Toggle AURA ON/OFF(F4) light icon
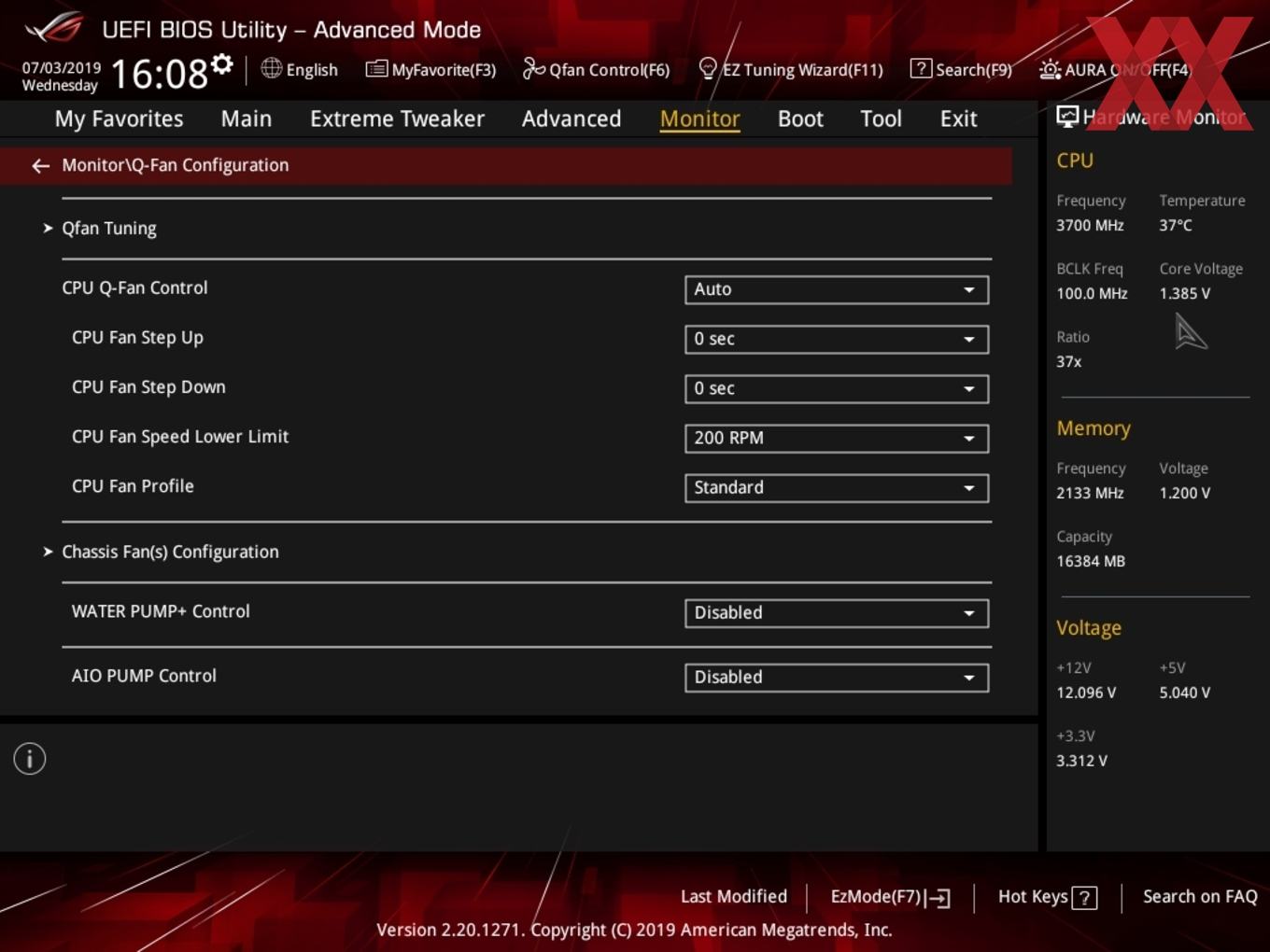The width and height of the screenshot is (1270, 952). 1050,69
